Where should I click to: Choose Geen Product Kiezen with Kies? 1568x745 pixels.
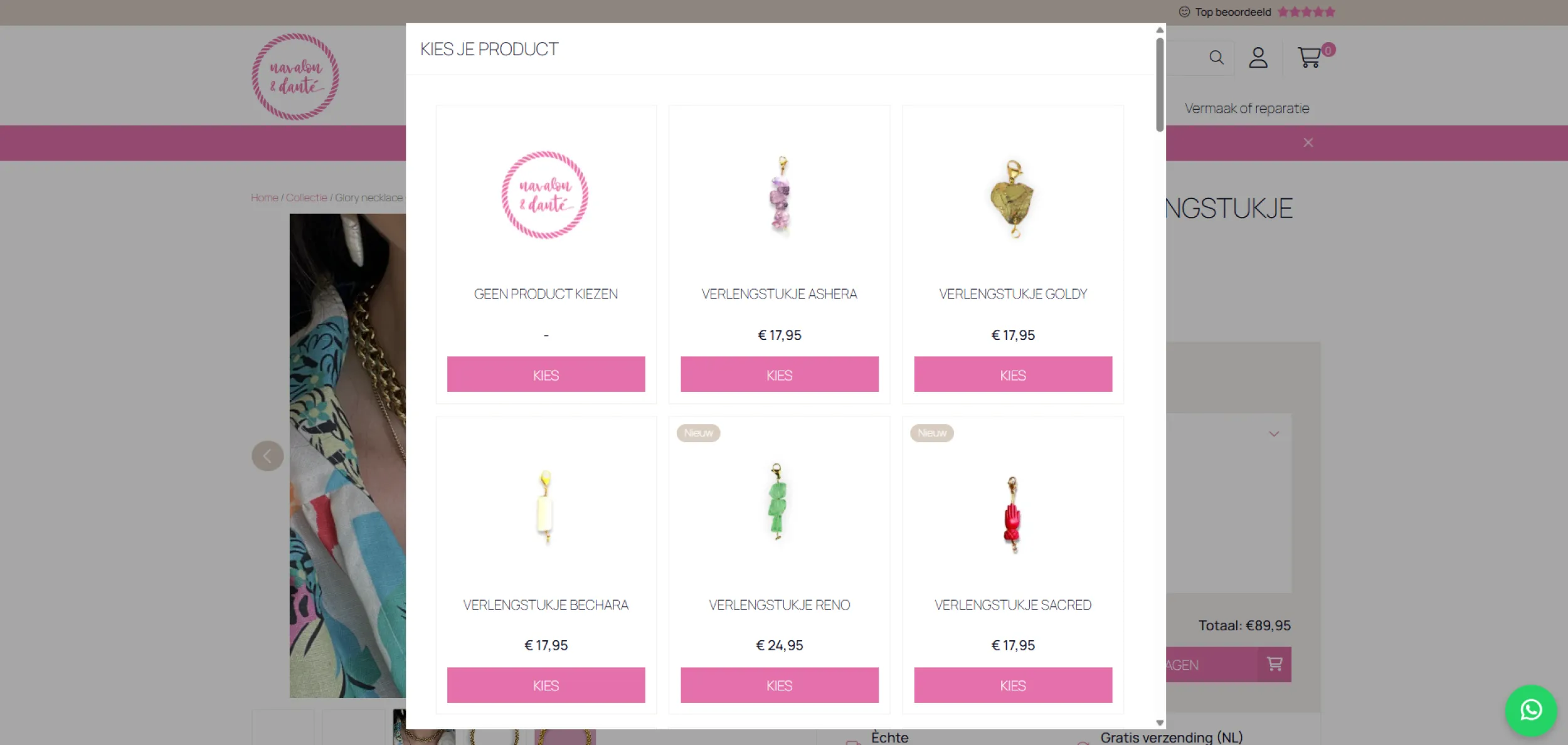(x=546, y=374)
